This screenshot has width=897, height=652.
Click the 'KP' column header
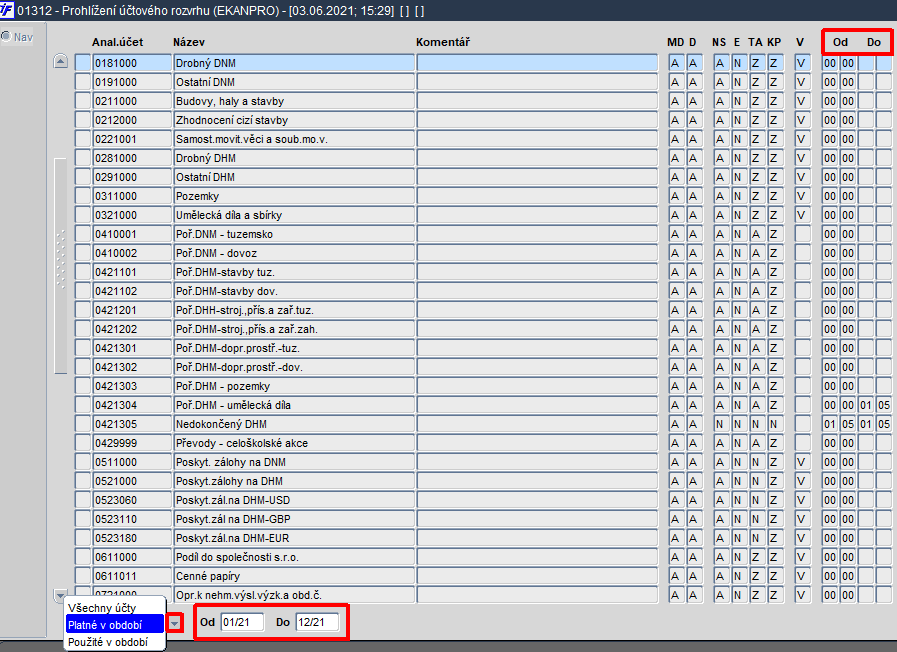(774, 42)
